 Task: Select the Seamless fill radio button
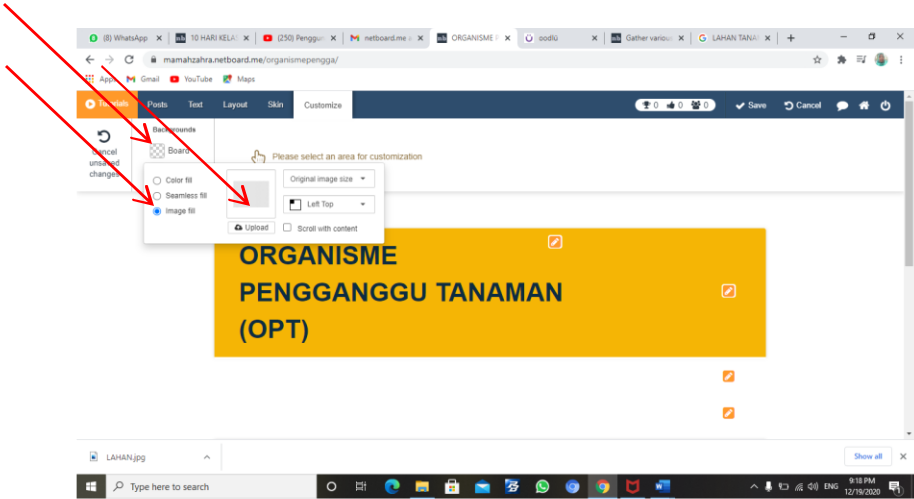[157, 196]
